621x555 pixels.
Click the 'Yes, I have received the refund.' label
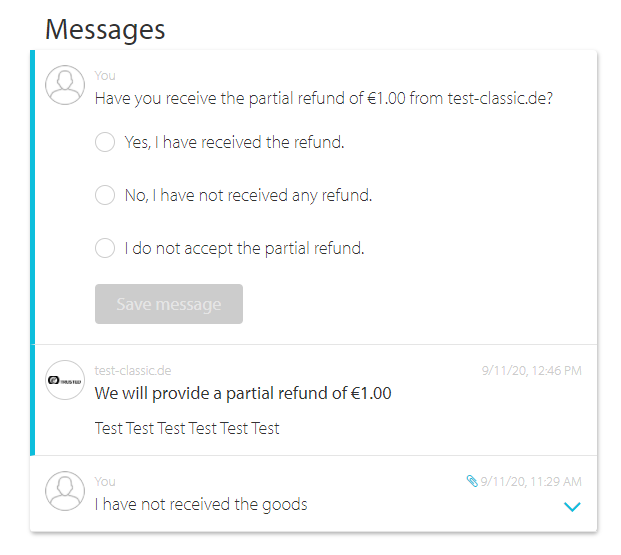[x=234, y=142]
